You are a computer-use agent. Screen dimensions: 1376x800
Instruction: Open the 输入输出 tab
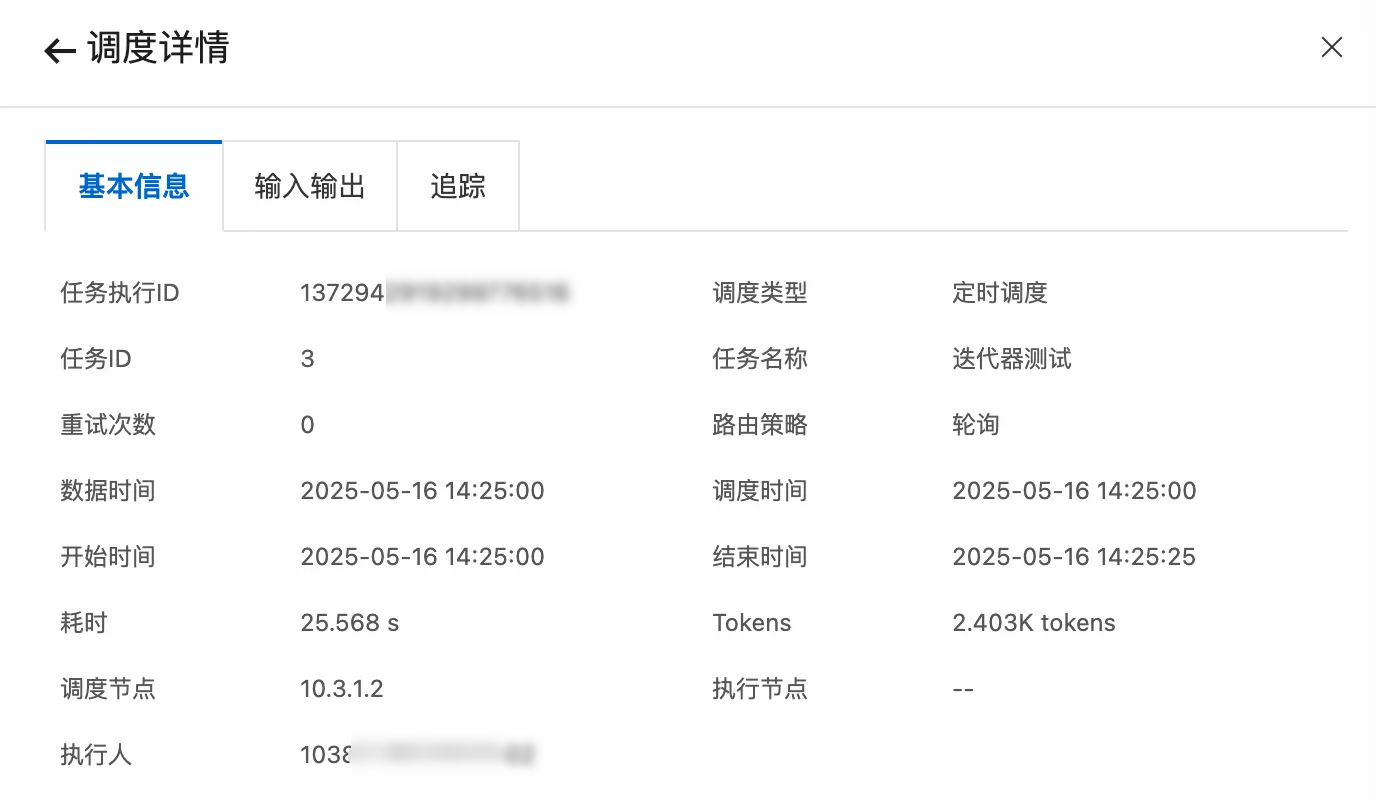310,186
